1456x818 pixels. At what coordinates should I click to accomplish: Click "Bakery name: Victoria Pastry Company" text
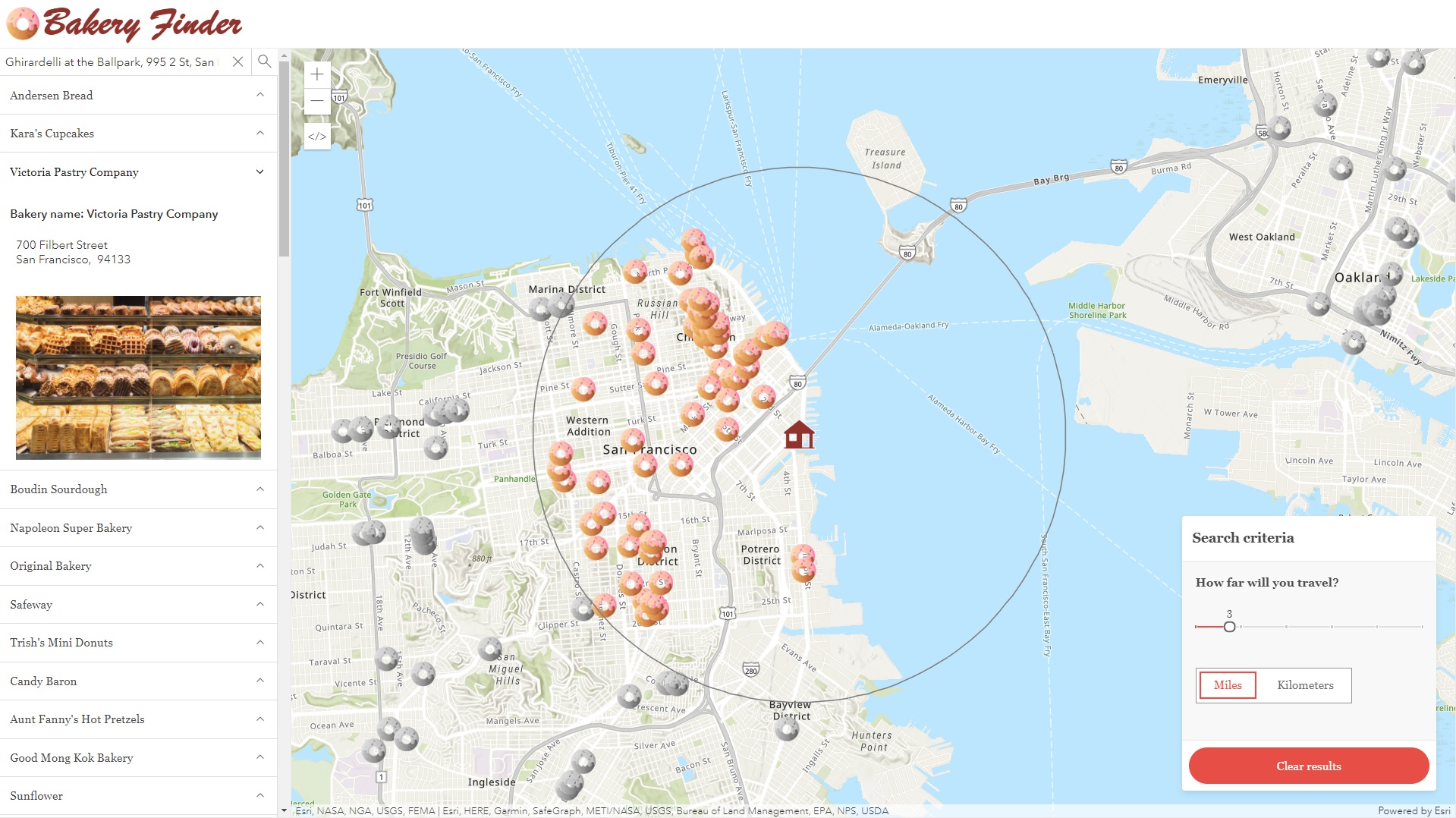pos(114,214)
